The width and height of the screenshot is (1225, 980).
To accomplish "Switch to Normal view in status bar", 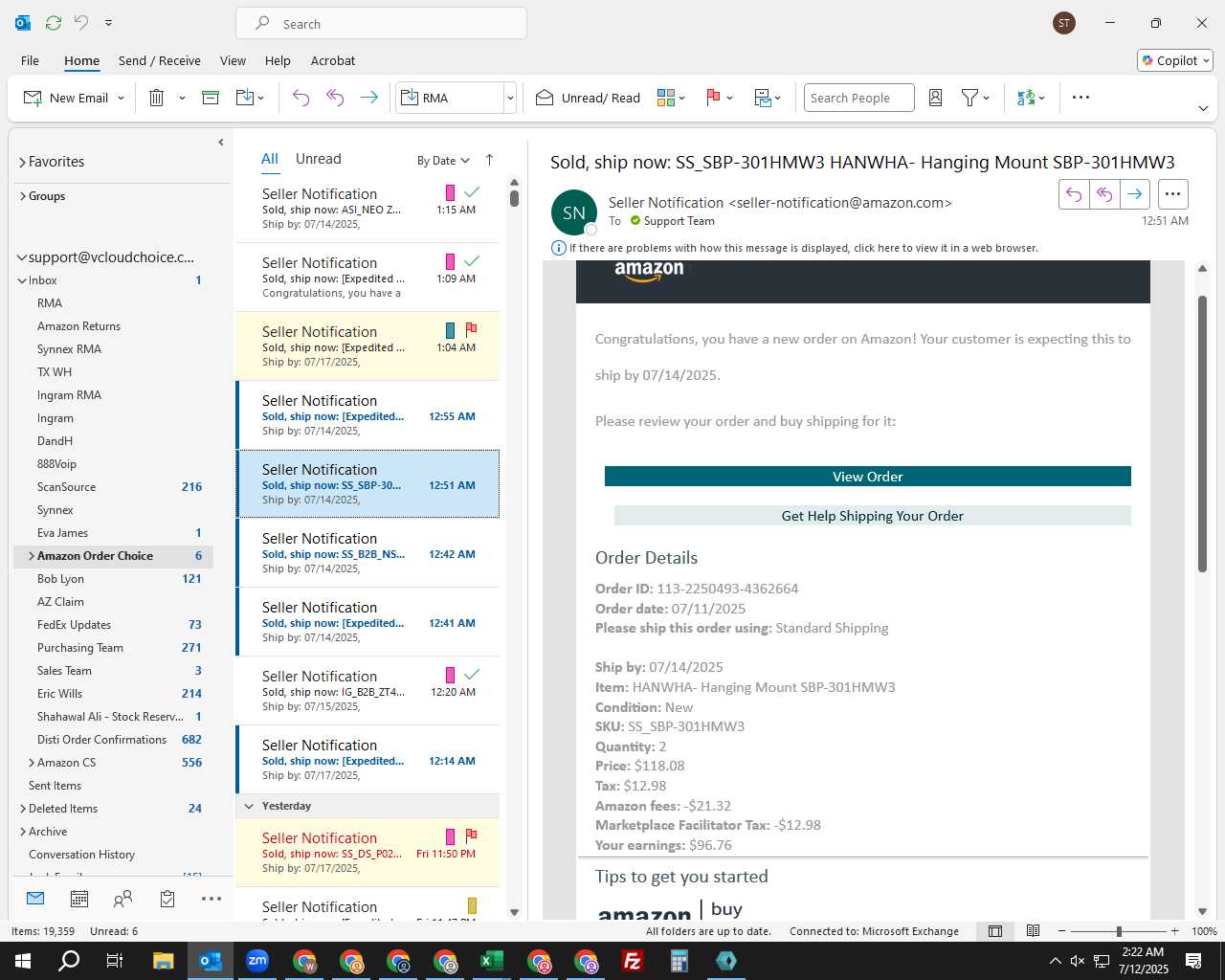I will (995, 931).
